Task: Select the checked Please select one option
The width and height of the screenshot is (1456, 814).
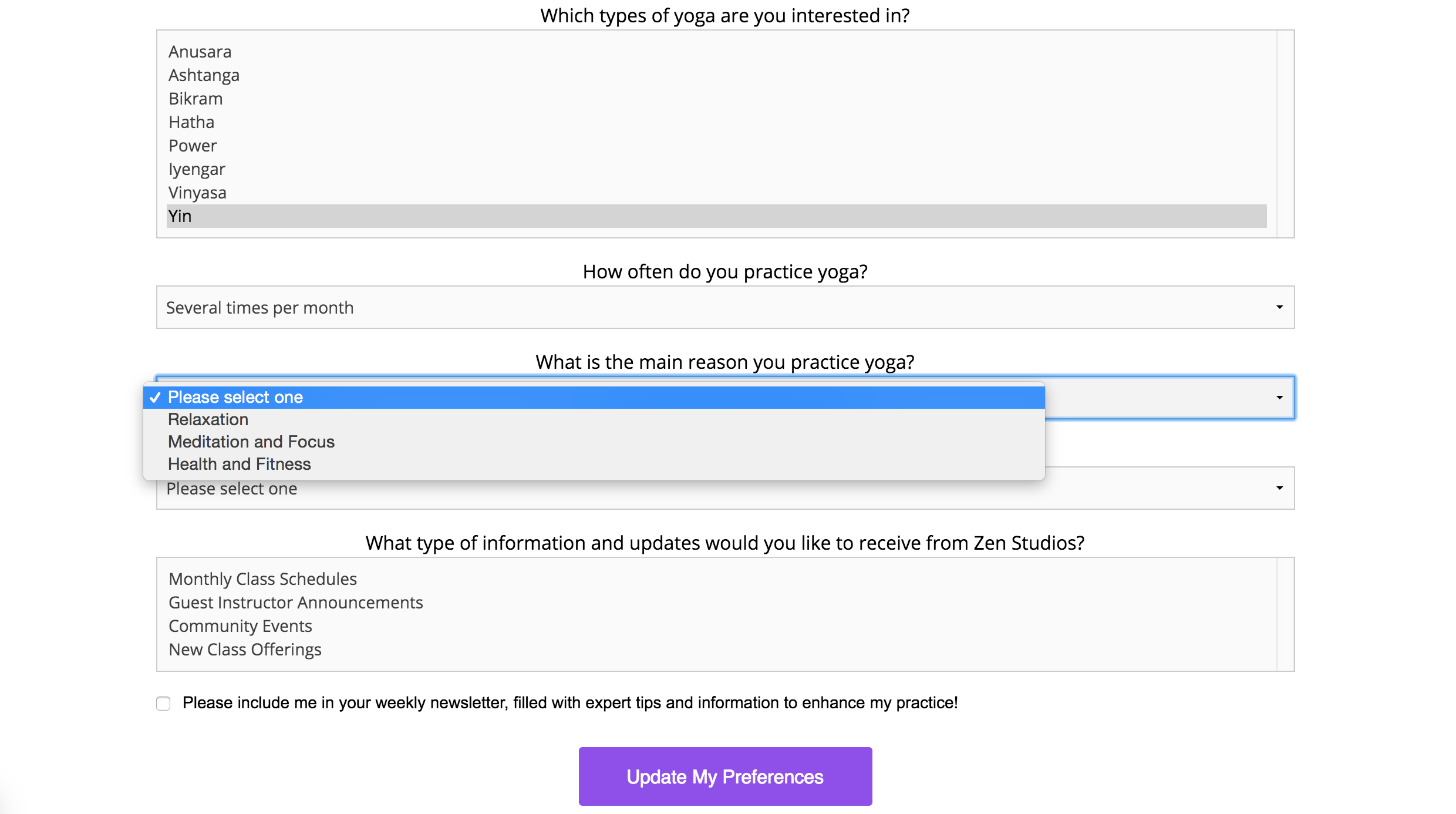Action: tap(235, 397)
